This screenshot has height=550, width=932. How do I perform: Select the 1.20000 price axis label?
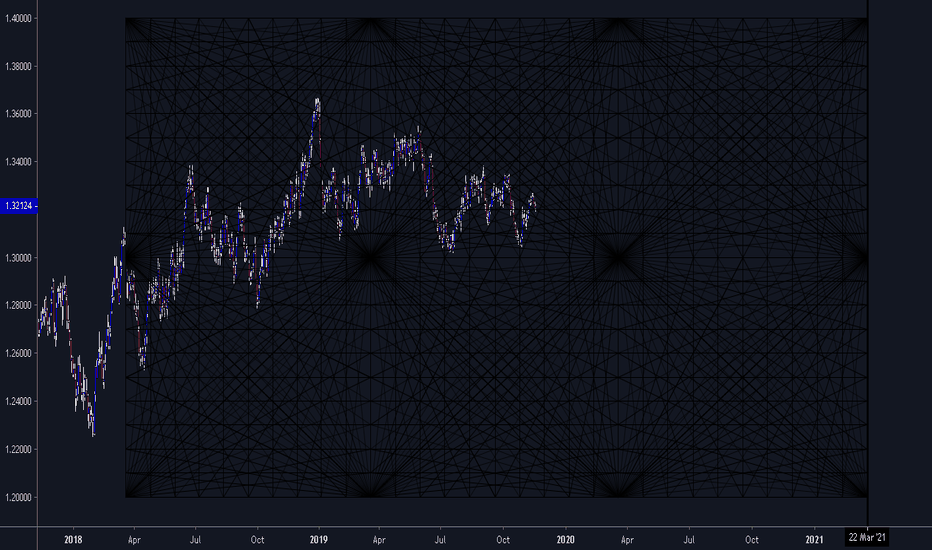(x=18, y=497)
